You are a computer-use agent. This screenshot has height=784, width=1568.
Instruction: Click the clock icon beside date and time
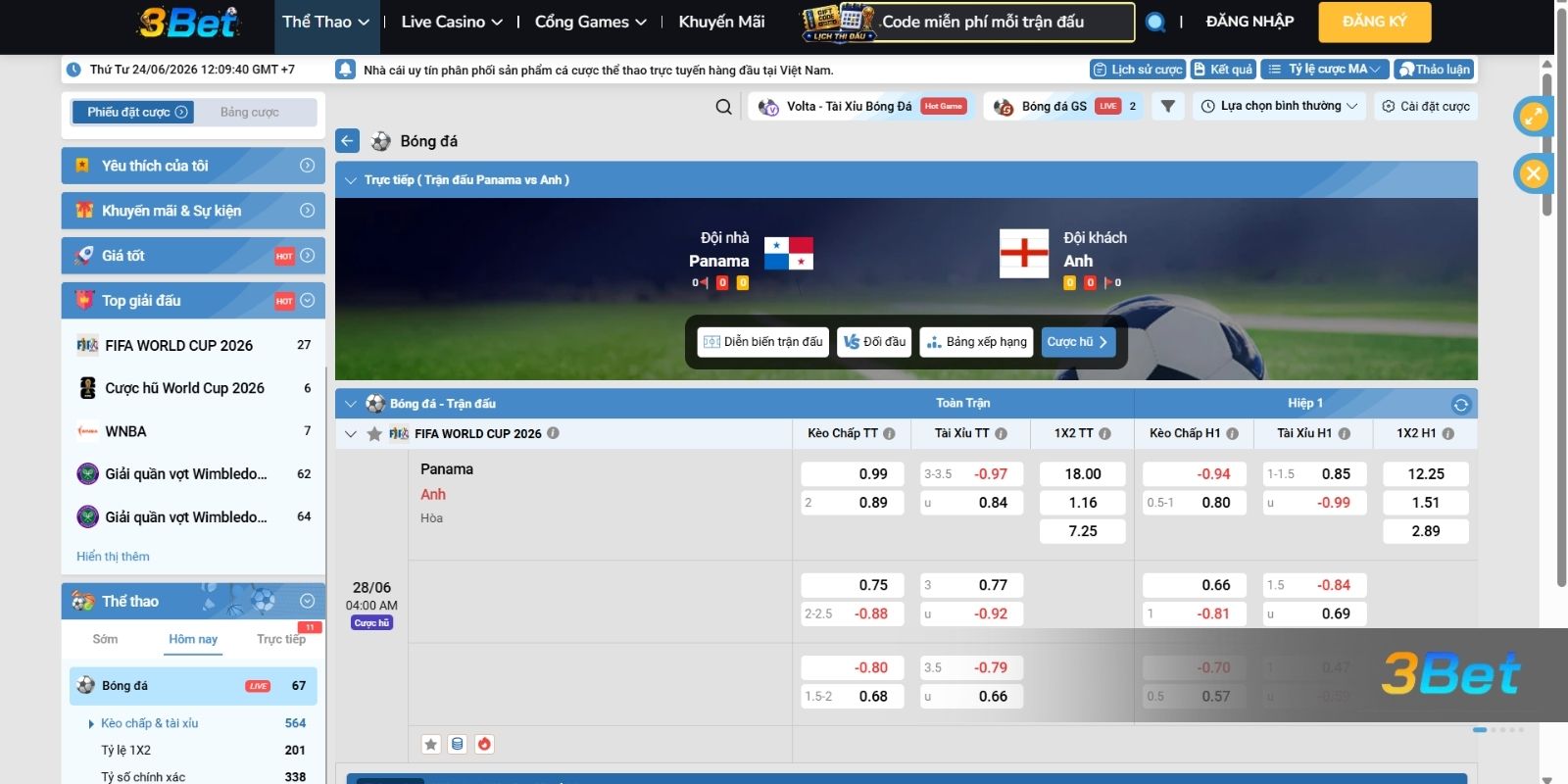point(73,70)
